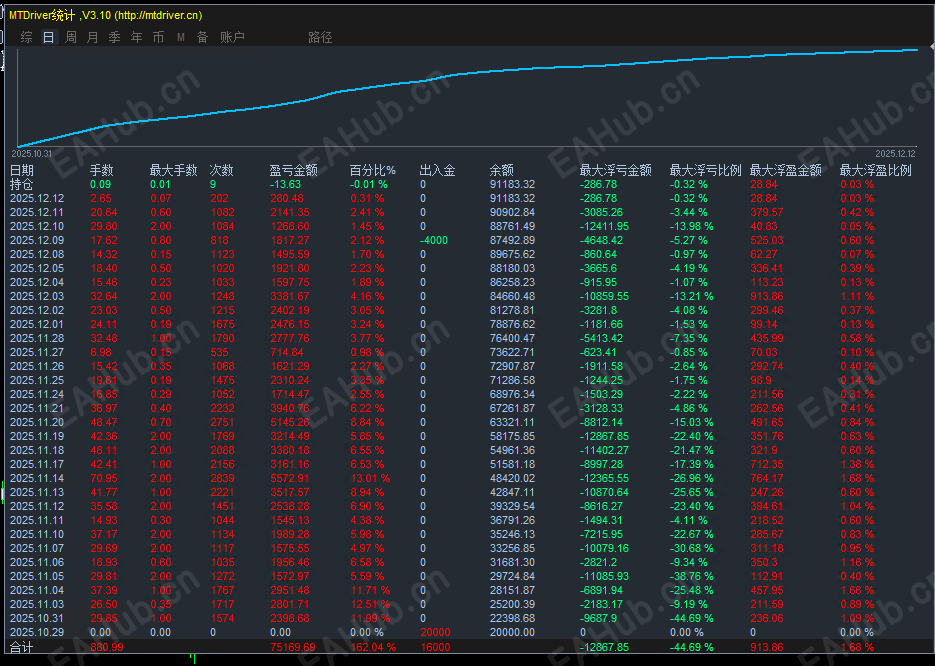This screenshot has height=666, width=935.
Task: Click the 最大浮亏比例 column header
Action: click(x=705, y=171)
